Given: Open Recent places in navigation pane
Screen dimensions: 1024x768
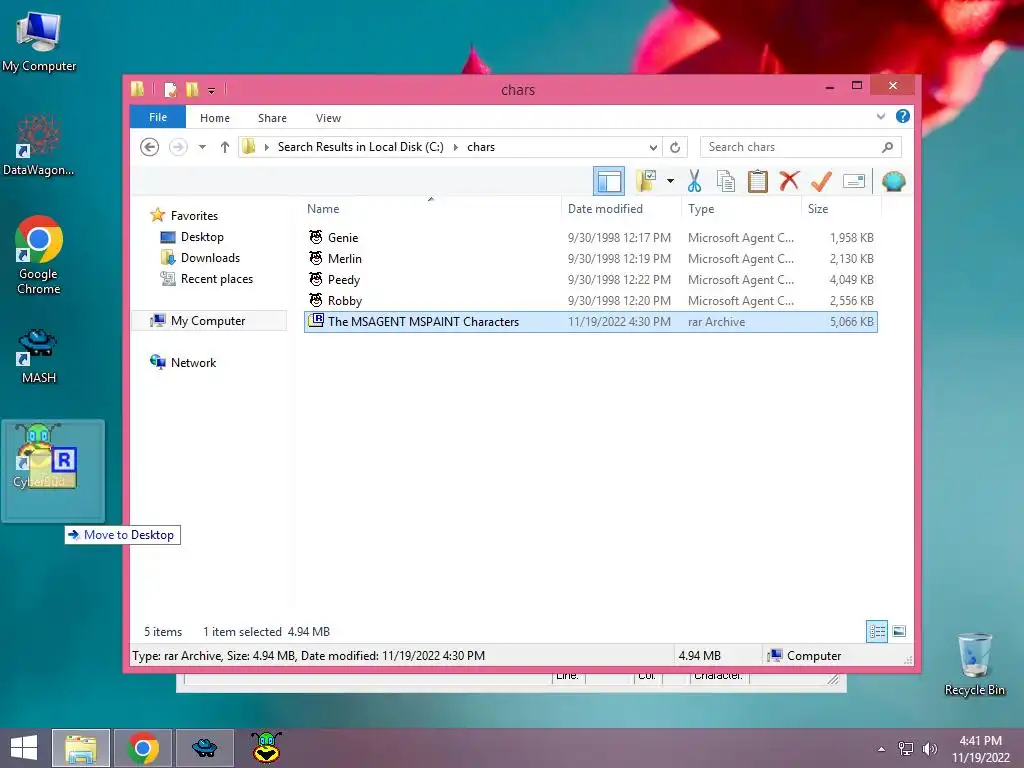Looking at the screenshot, I should pos(206,279).
